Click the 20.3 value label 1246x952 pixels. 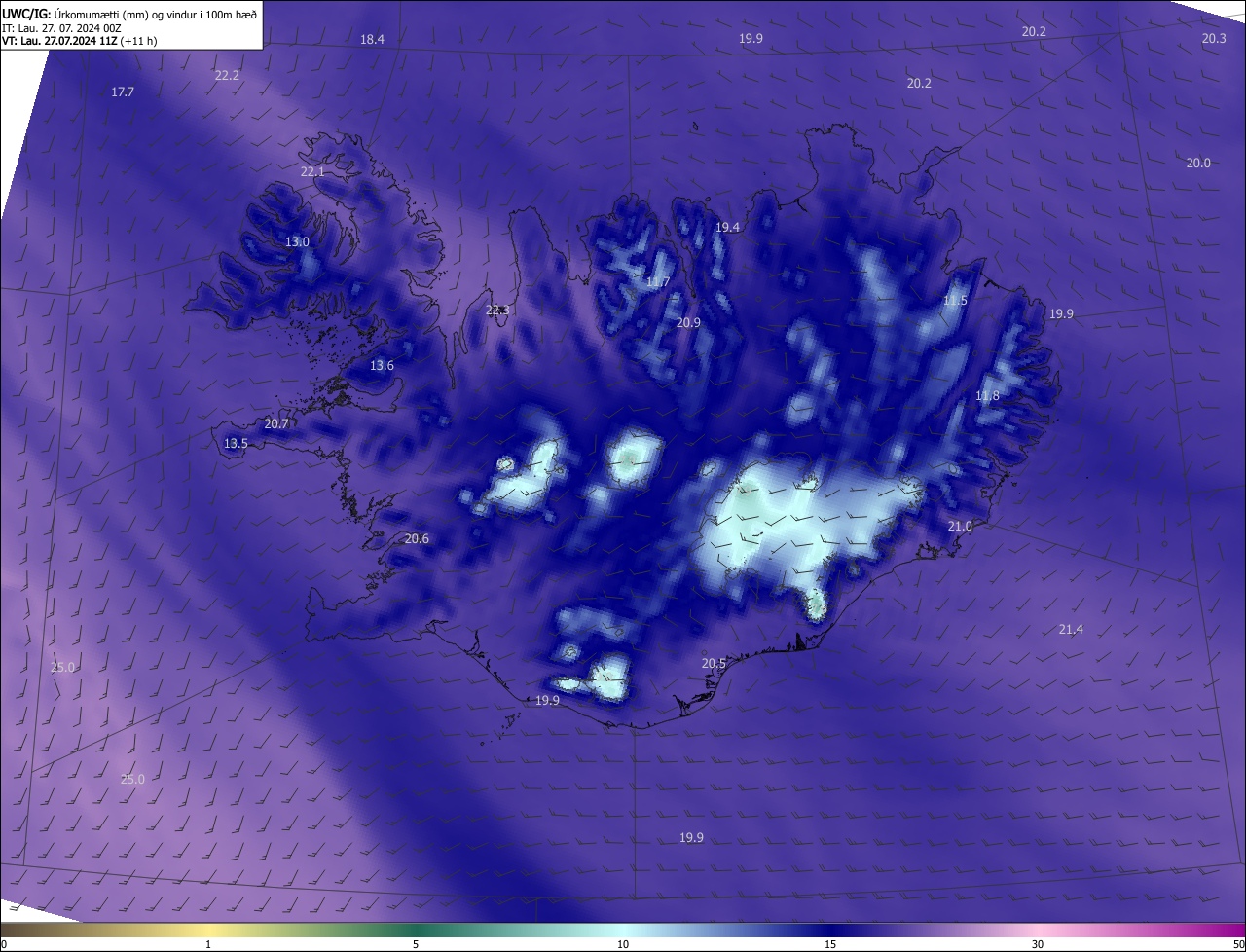(1214, 39)
